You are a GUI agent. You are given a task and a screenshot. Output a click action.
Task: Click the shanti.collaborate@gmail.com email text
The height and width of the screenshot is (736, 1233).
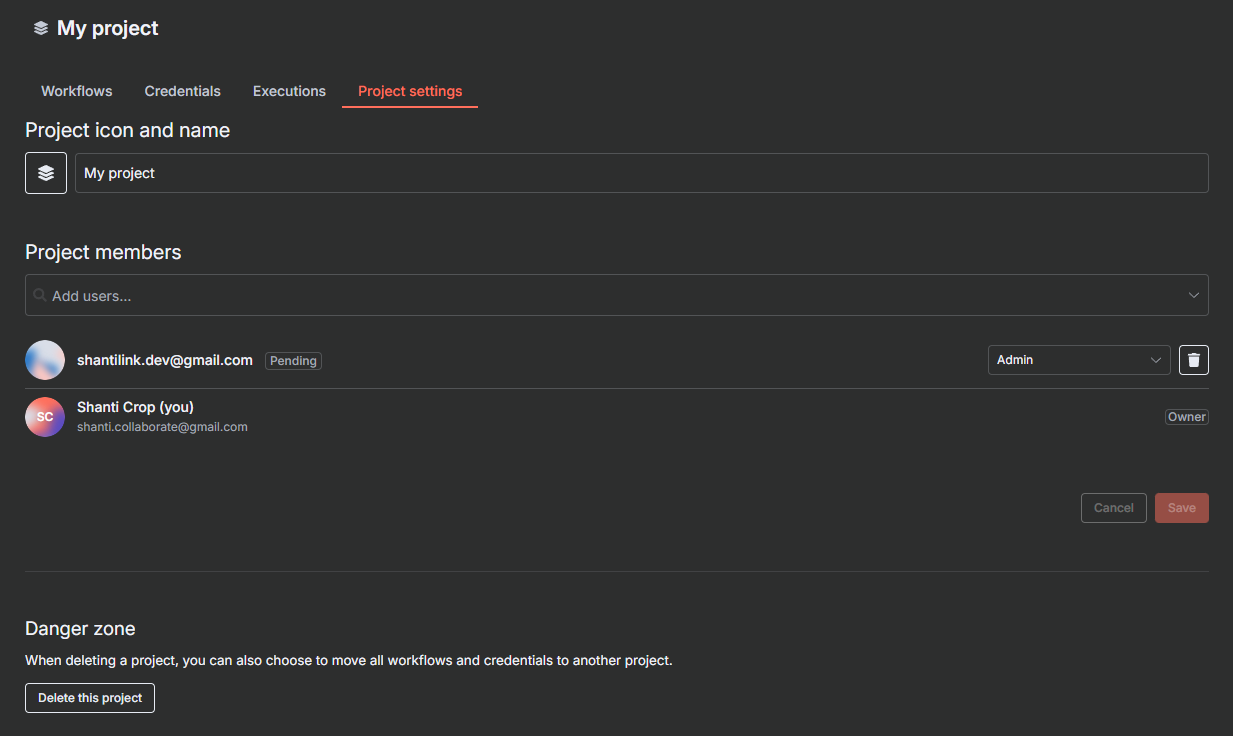[162, 427]
